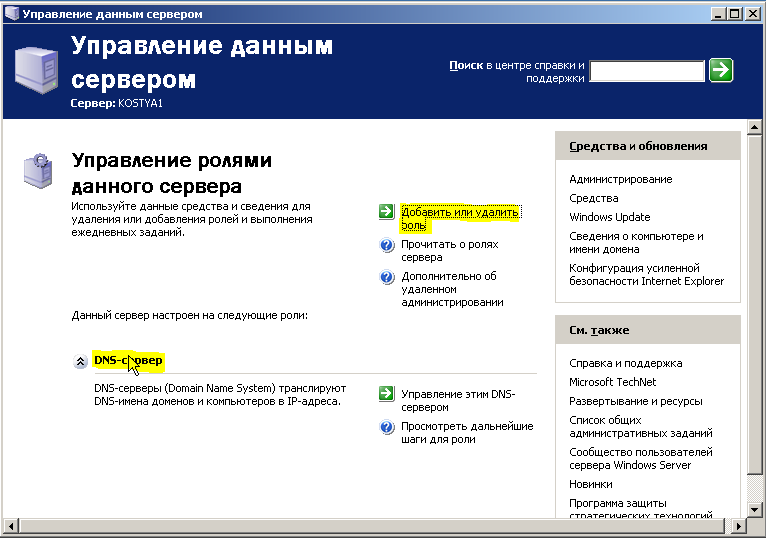This screenshot has width=766, height=538.
Task: Open Просмотреть дальнейшие шаги для роли link
Action: pos(467,432)
